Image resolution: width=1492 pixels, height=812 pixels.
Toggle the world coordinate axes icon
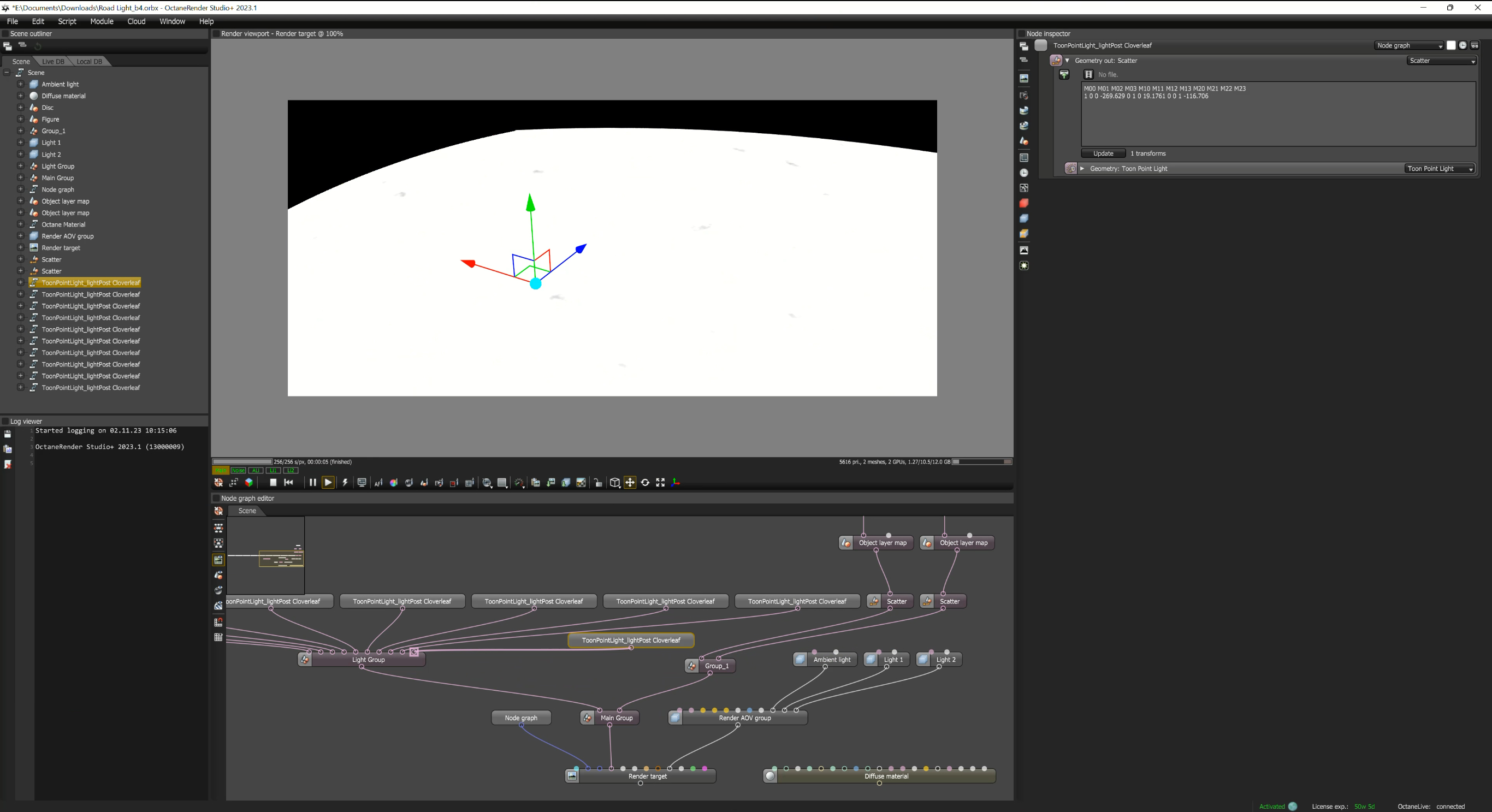click(676, 483)
